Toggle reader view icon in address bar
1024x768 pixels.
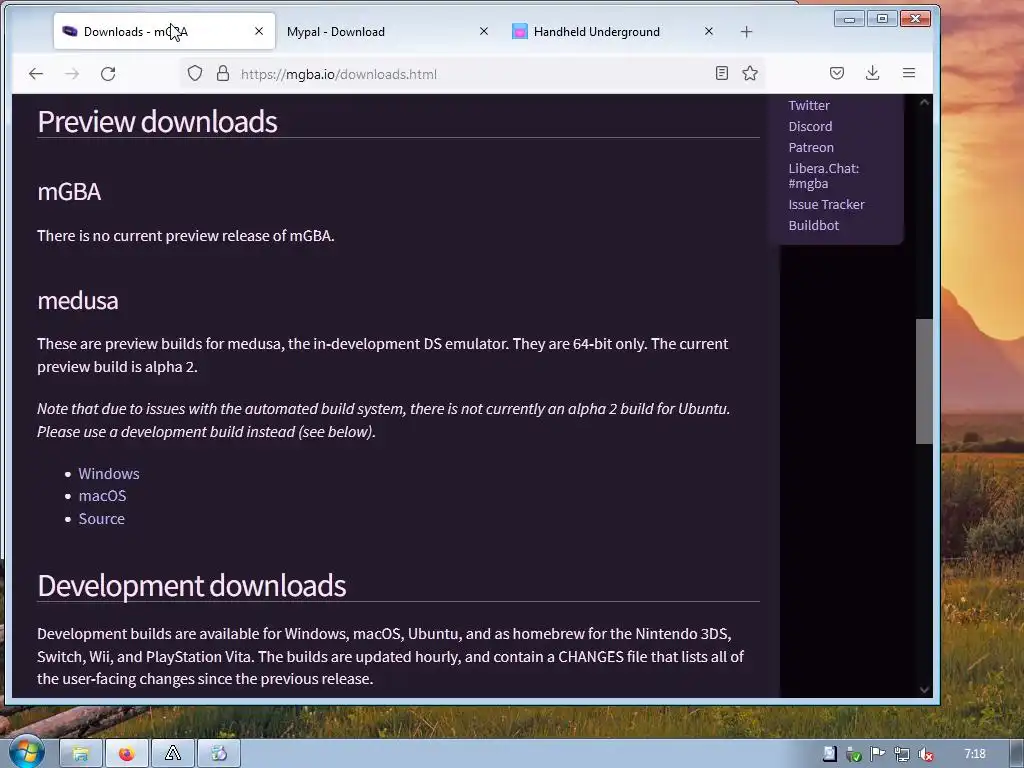pos(722,73)
